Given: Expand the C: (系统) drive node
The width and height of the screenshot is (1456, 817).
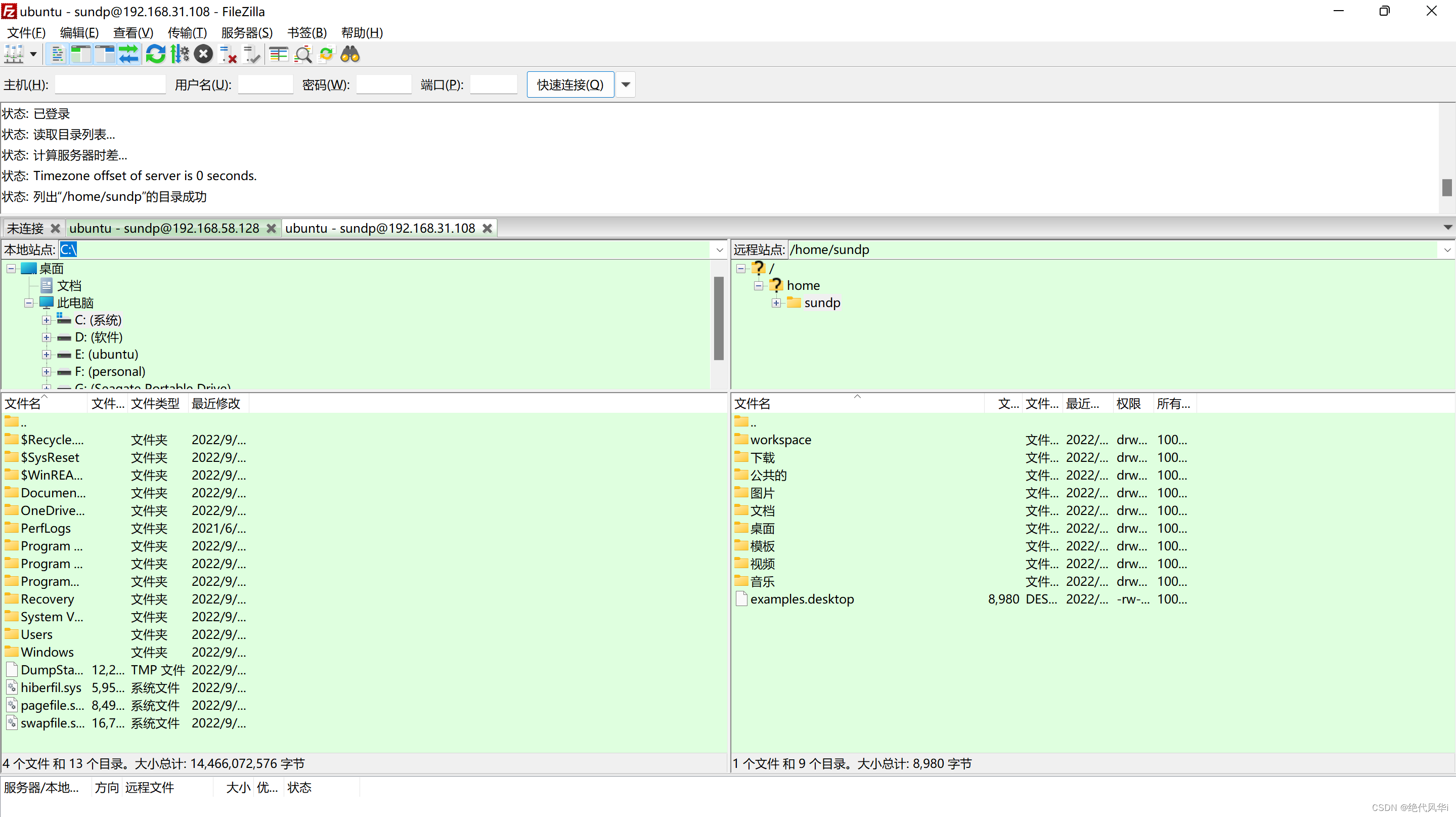Looking at the screenshot, I should 47,320.
